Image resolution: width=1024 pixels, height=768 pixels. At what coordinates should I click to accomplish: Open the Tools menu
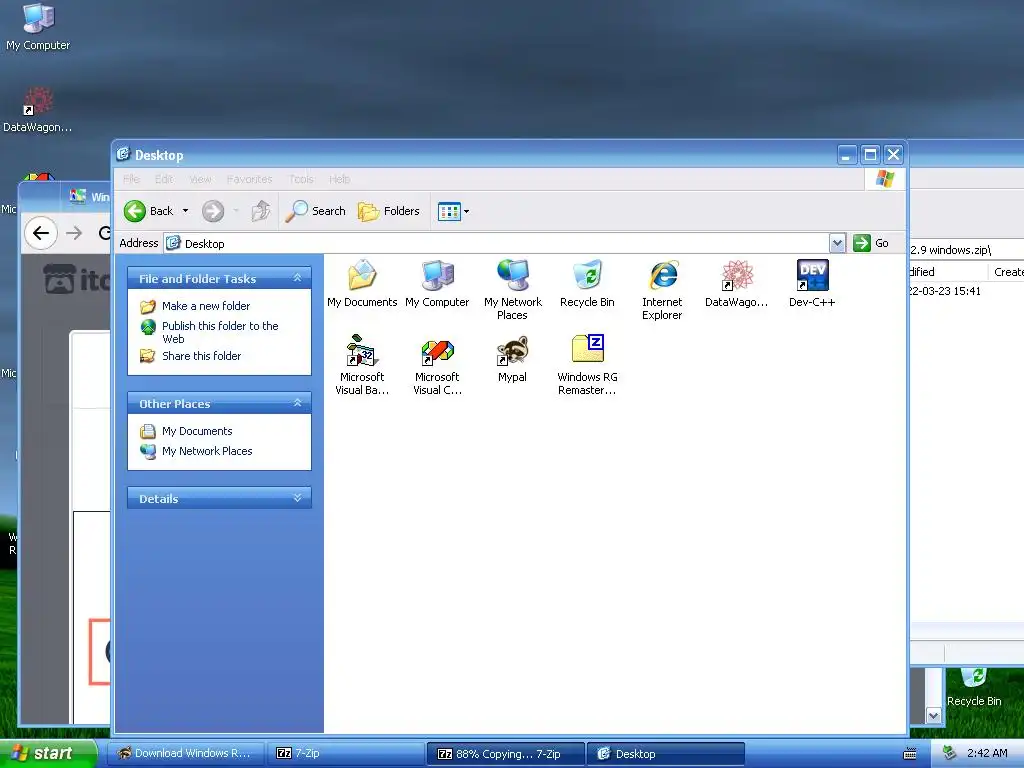point(301,179)
